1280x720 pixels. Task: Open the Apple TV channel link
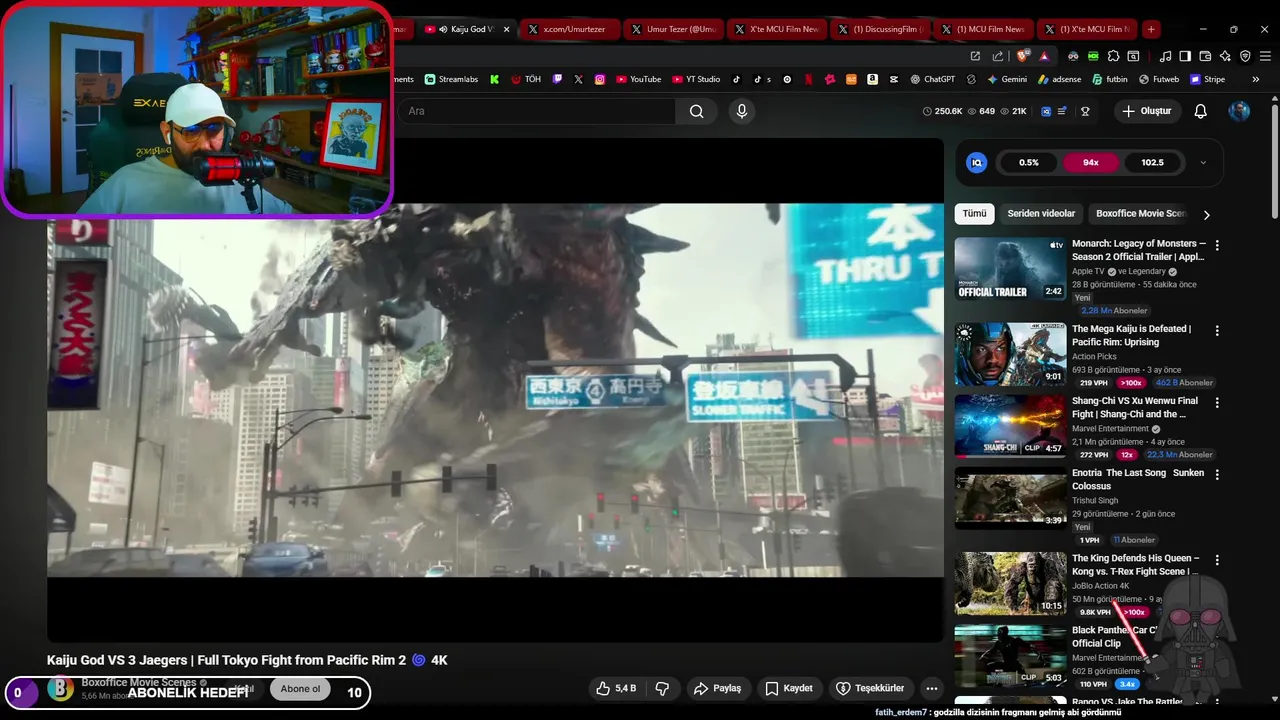click(x=1088, y=271)
